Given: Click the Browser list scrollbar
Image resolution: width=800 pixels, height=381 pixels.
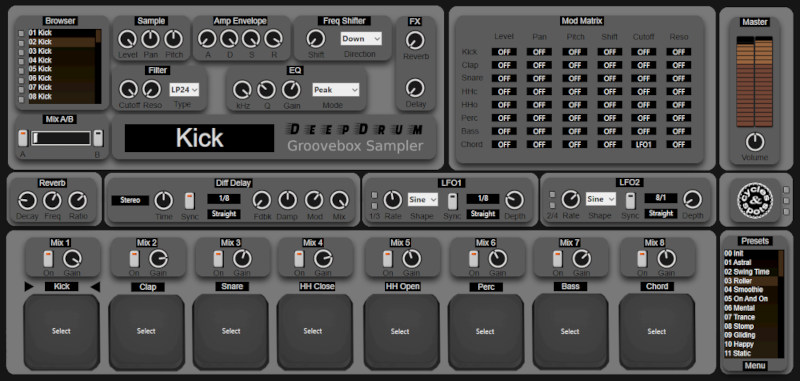Looking at the screenshot, I should pos(98,66).
